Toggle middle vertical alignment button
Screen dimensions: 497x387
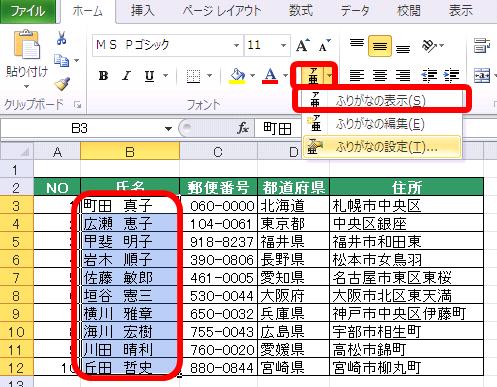click(380, 46)
